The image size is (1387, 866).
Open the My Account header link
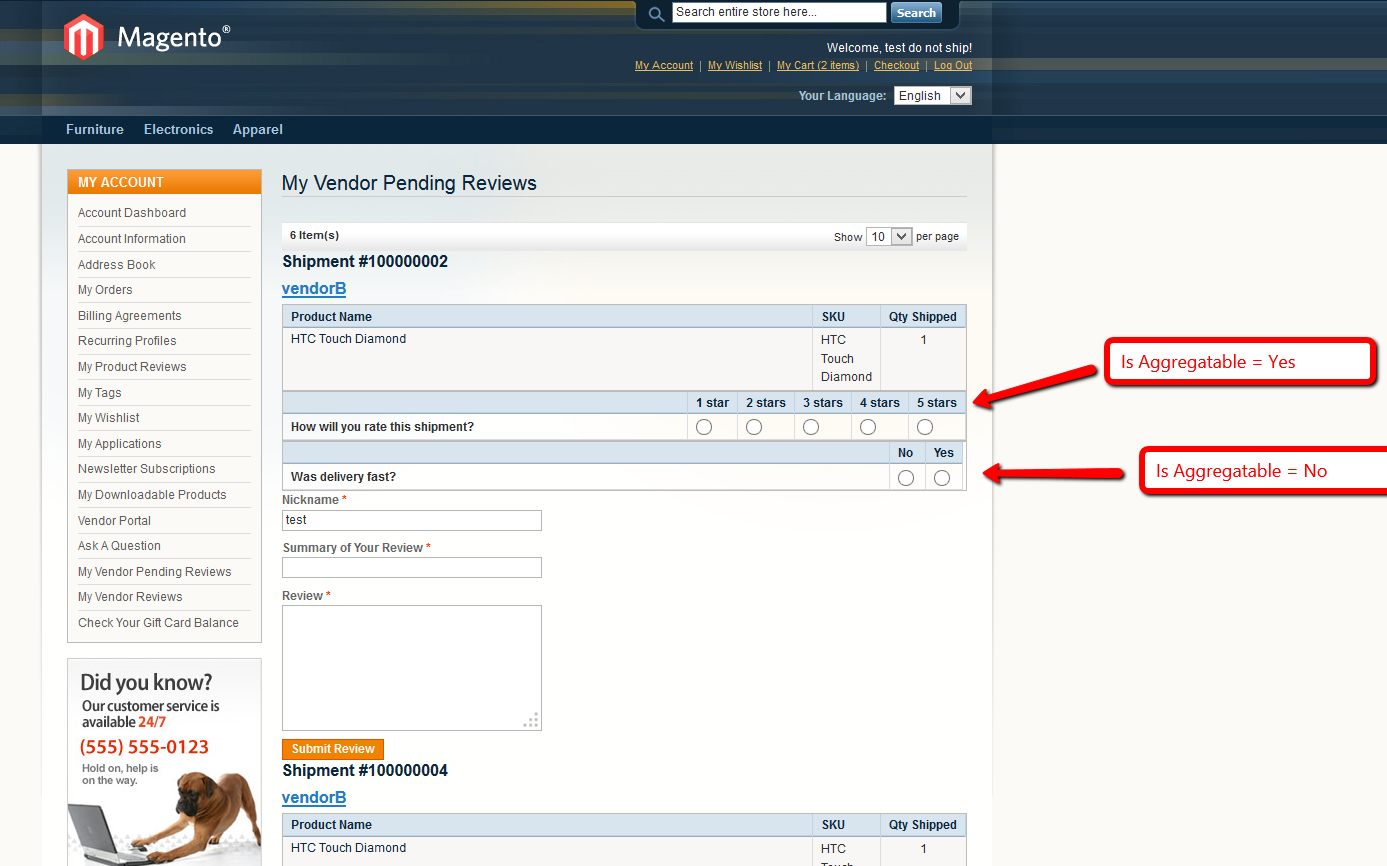click(x=664, y=65)
